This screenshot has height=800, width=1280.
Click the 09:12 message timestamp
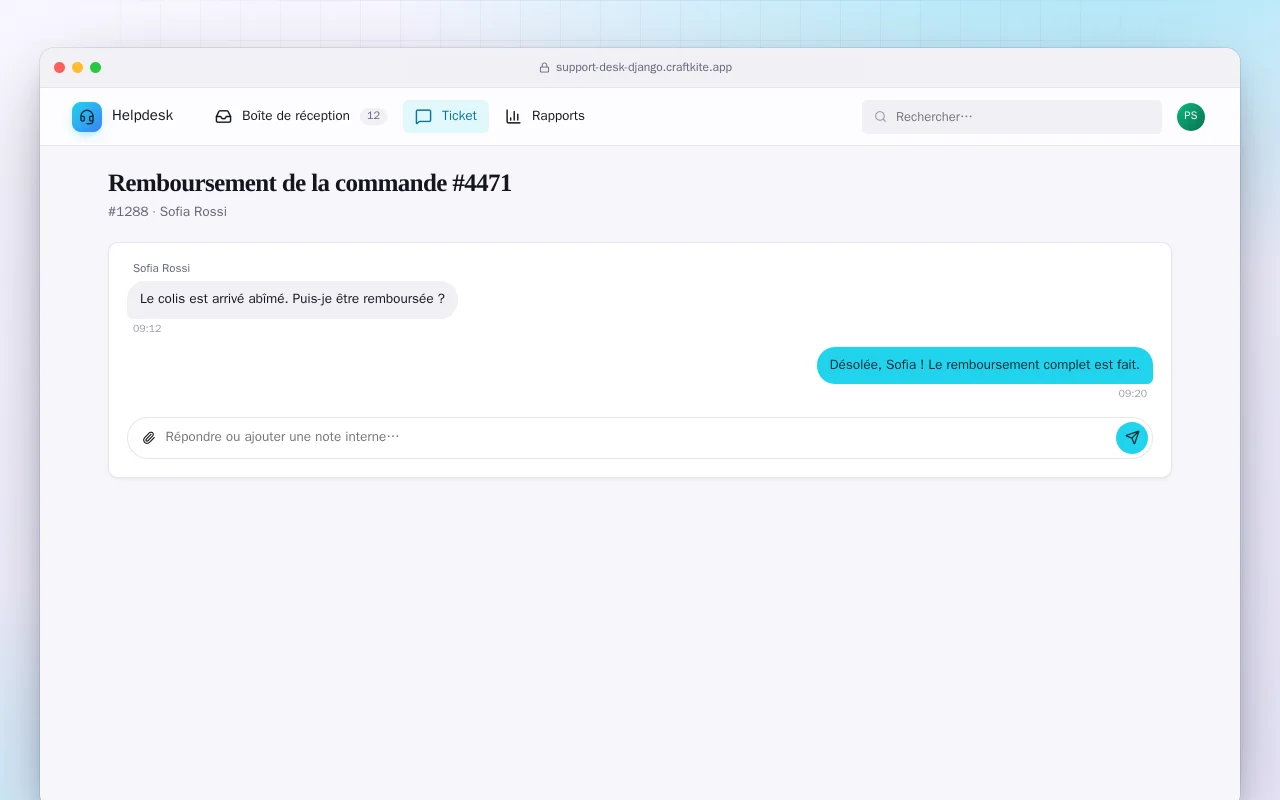pos(147,329)
